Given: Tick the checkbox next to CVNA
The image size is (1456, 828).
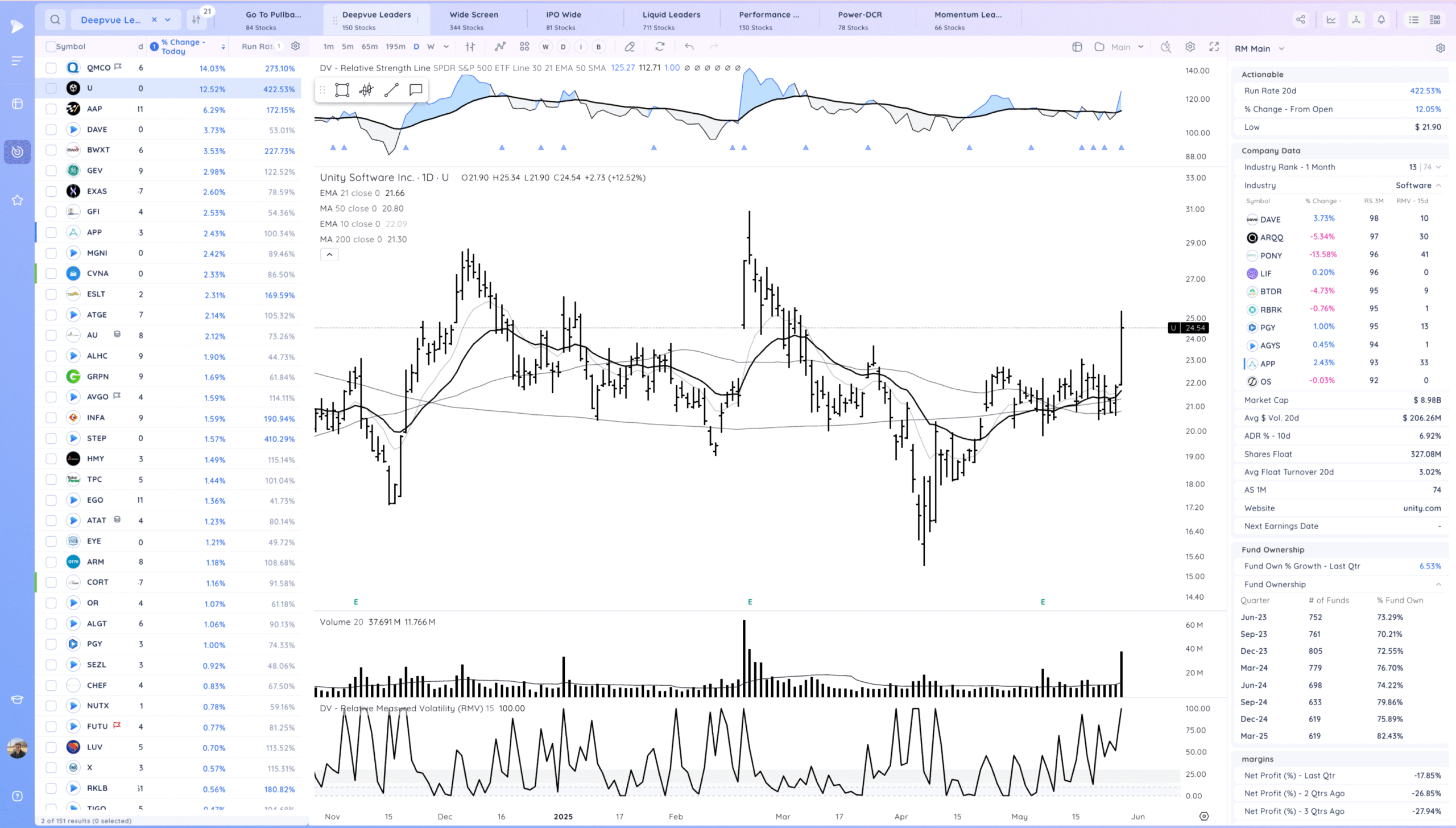Looking at the screenshot, I should (51, 274).
